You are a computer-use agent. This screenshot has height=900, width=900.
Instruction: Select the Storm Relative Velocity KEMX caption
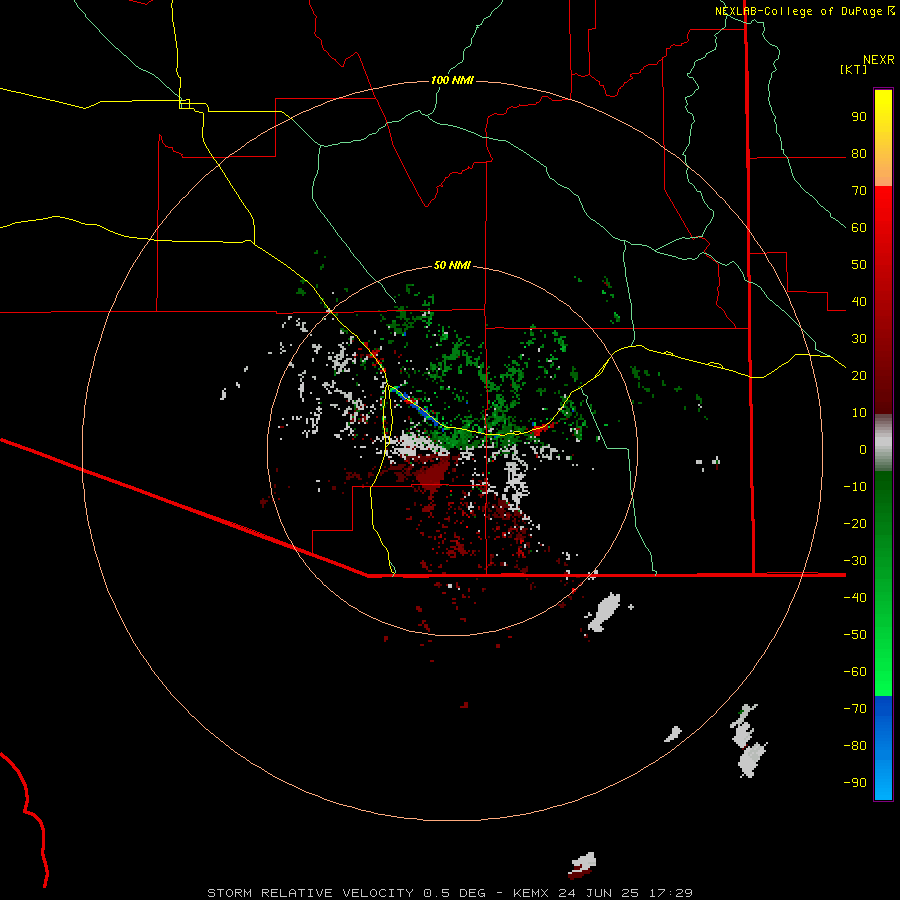(x=450, y=893)
